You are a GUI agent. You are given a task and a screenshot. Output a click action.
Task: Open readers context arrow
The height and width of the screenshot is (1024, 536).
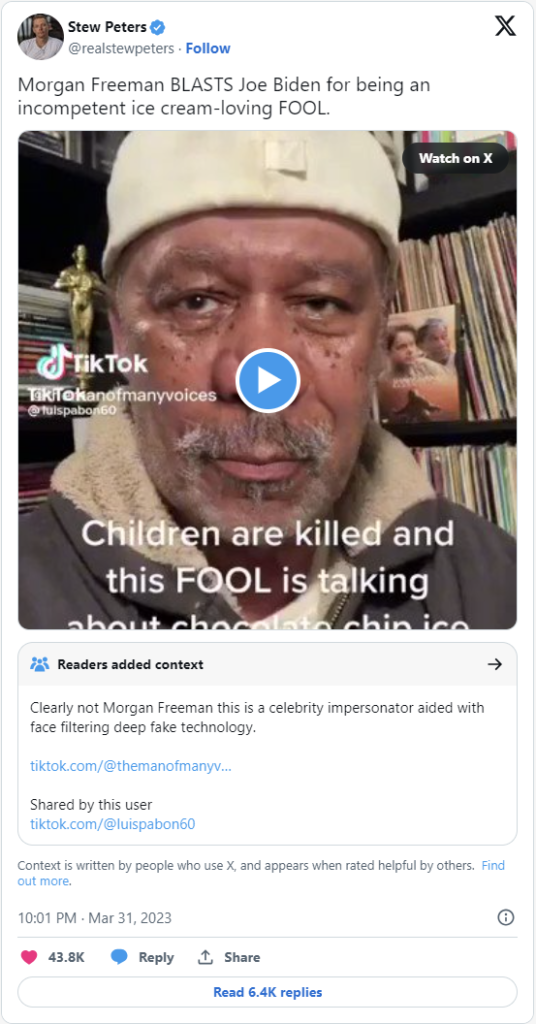[x=495, y=664]
